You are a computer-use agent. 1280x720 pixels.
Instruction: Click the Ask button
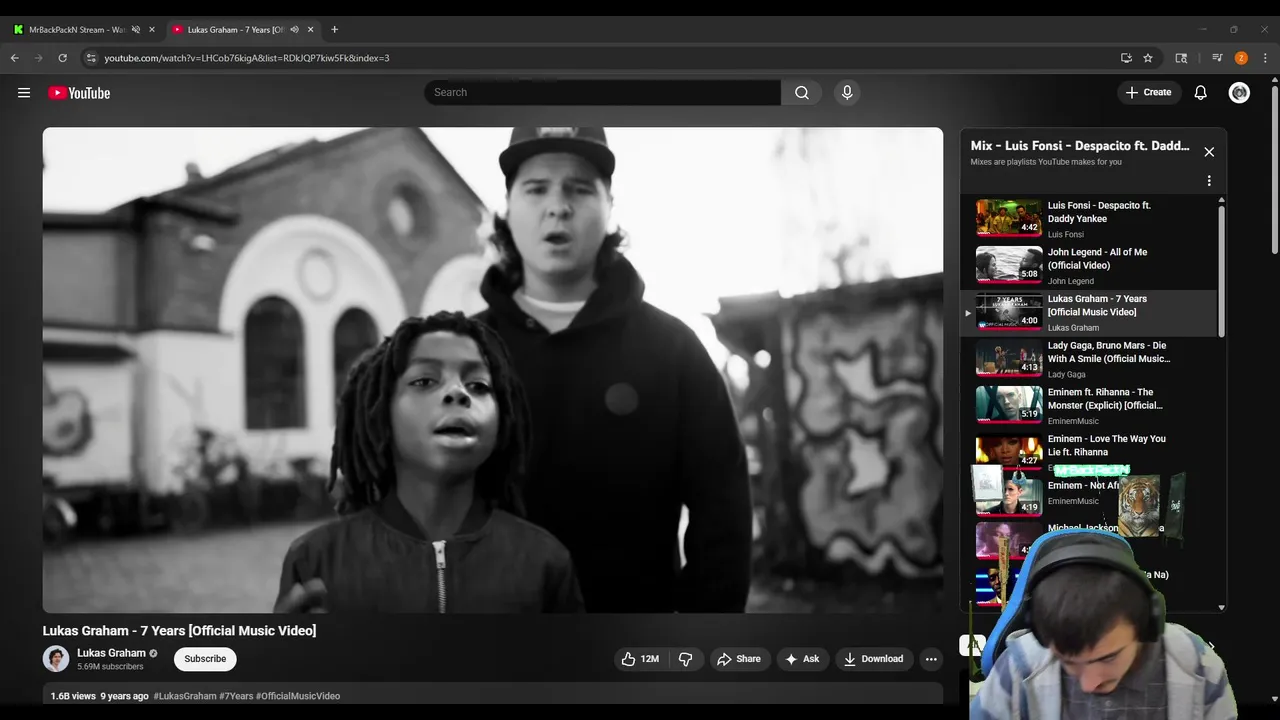pyautogui.click(x=803, y=659)
